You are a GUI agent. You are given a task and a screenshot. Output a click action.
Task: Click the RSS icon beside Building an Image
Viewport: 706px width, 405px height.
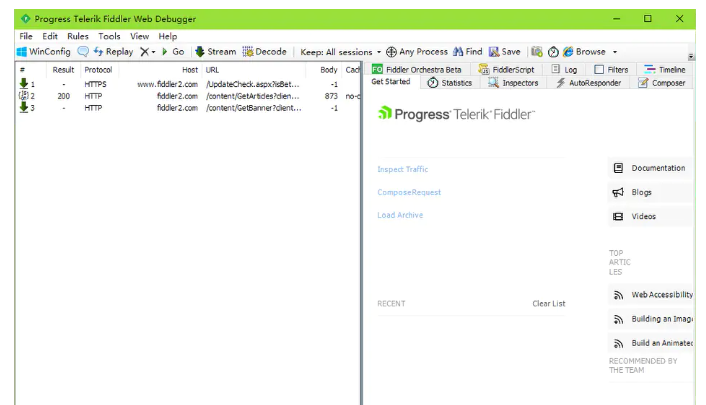(x=619, y=319)
